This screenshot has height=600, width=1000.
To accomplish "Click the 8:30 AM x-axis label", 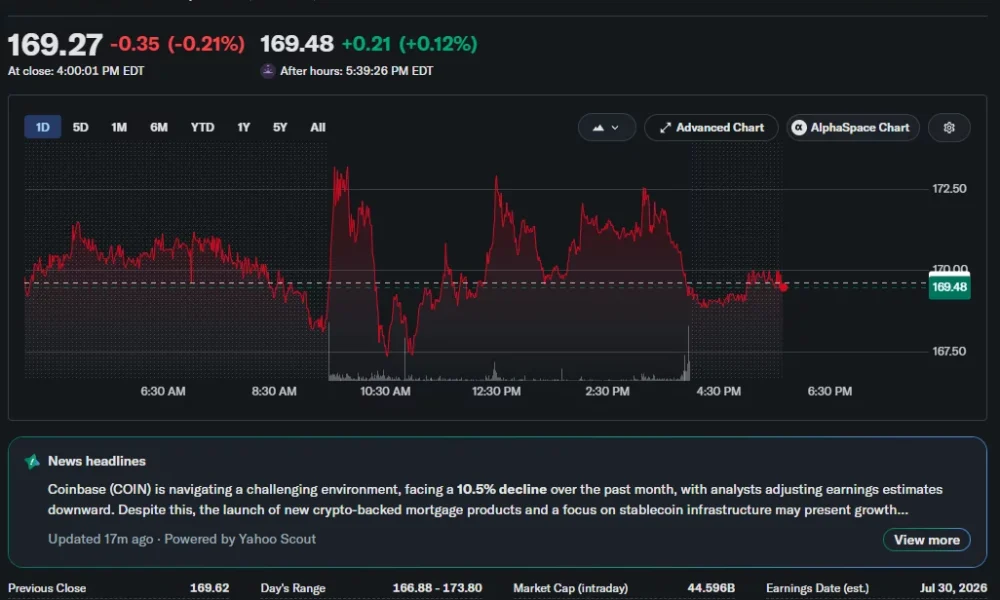I will click(x=274, y=391).
